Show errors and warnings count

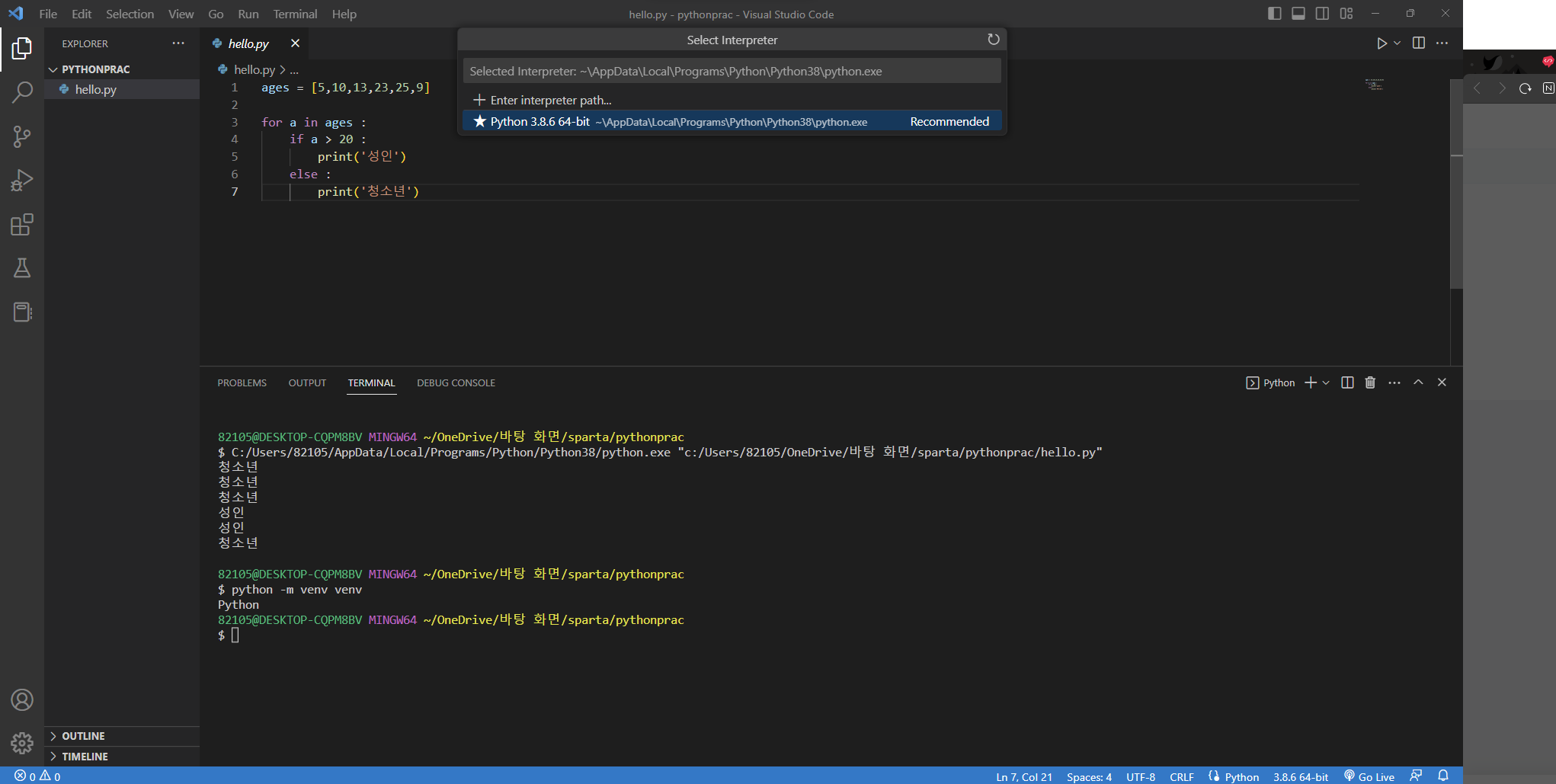(x=37, y=776)
